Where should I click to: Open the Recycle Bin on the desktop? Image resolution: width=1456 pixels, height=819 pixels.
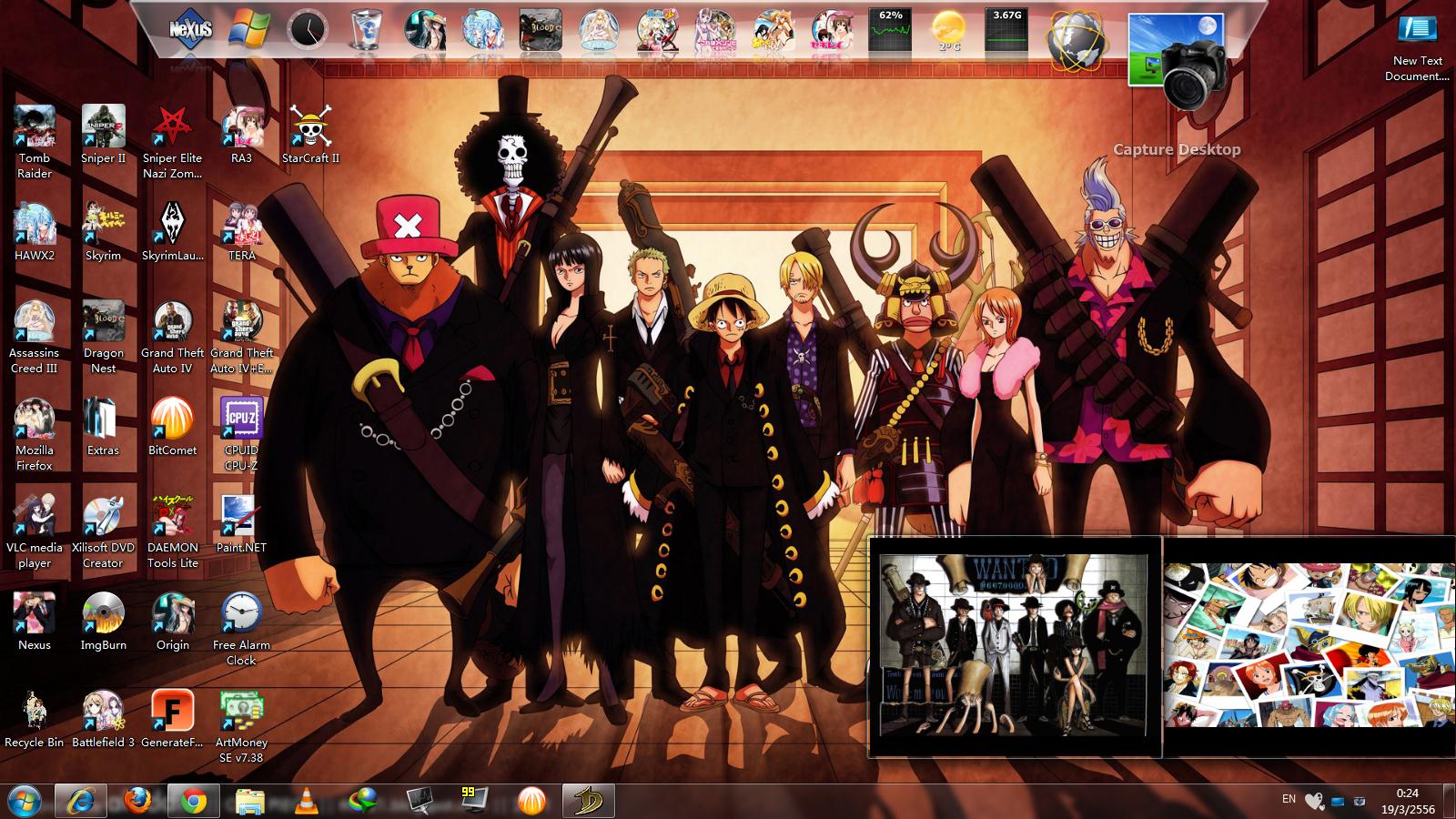35,718
